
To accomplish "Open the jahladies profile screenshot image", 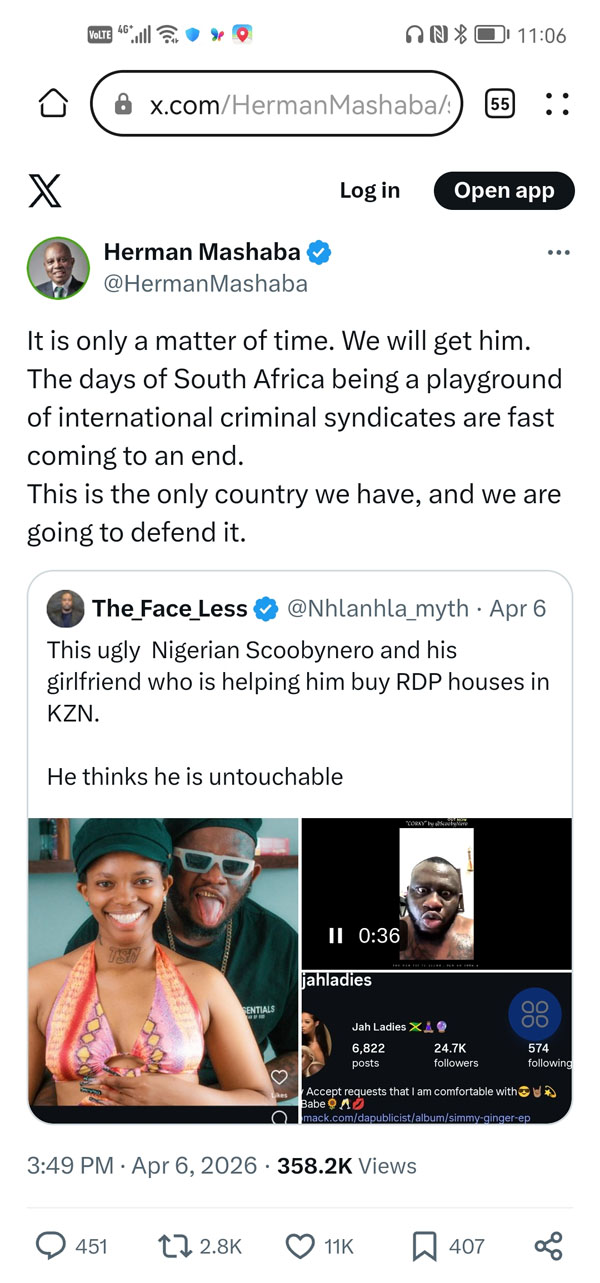I will coord(437,1047).
